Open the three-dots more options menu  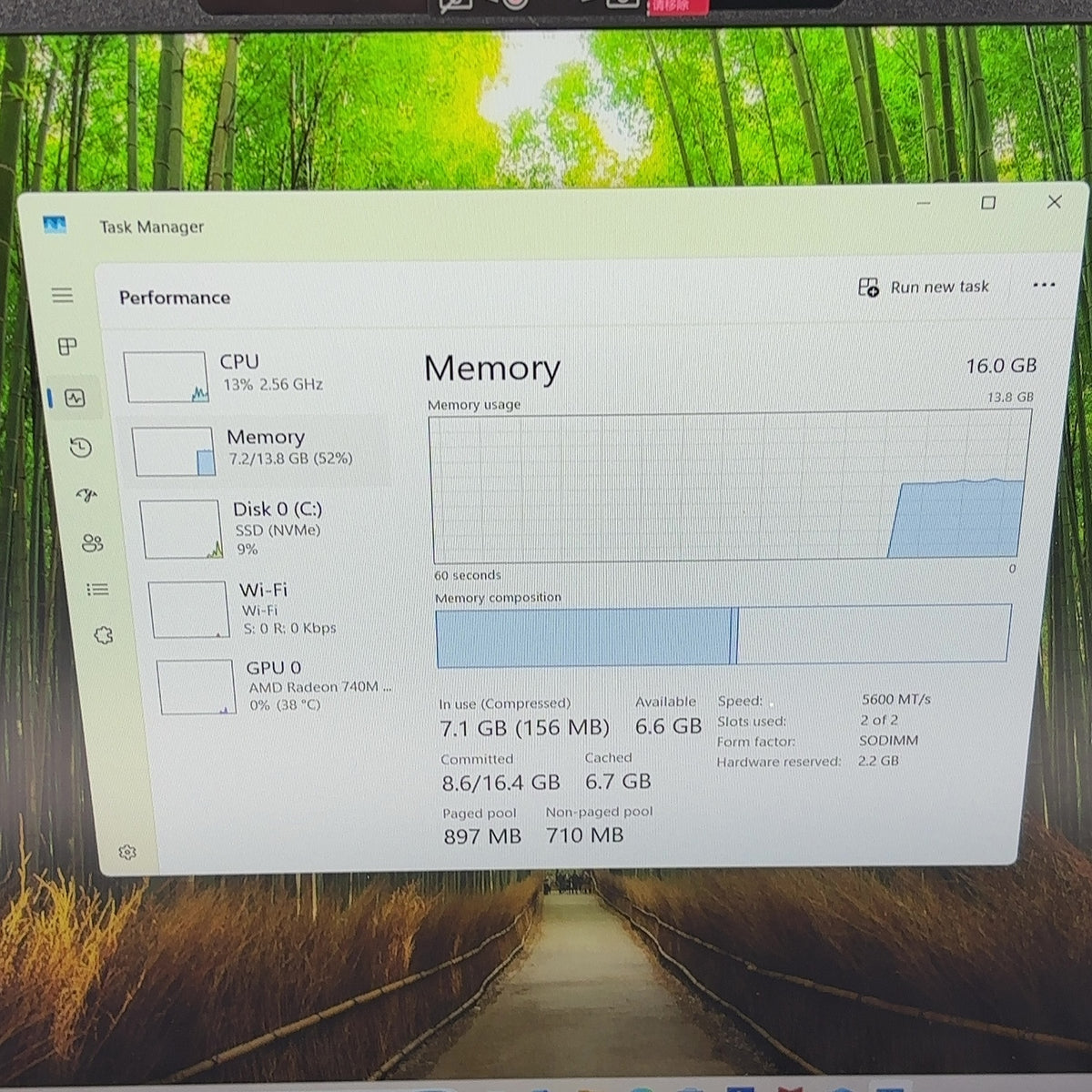[1044, 285]
